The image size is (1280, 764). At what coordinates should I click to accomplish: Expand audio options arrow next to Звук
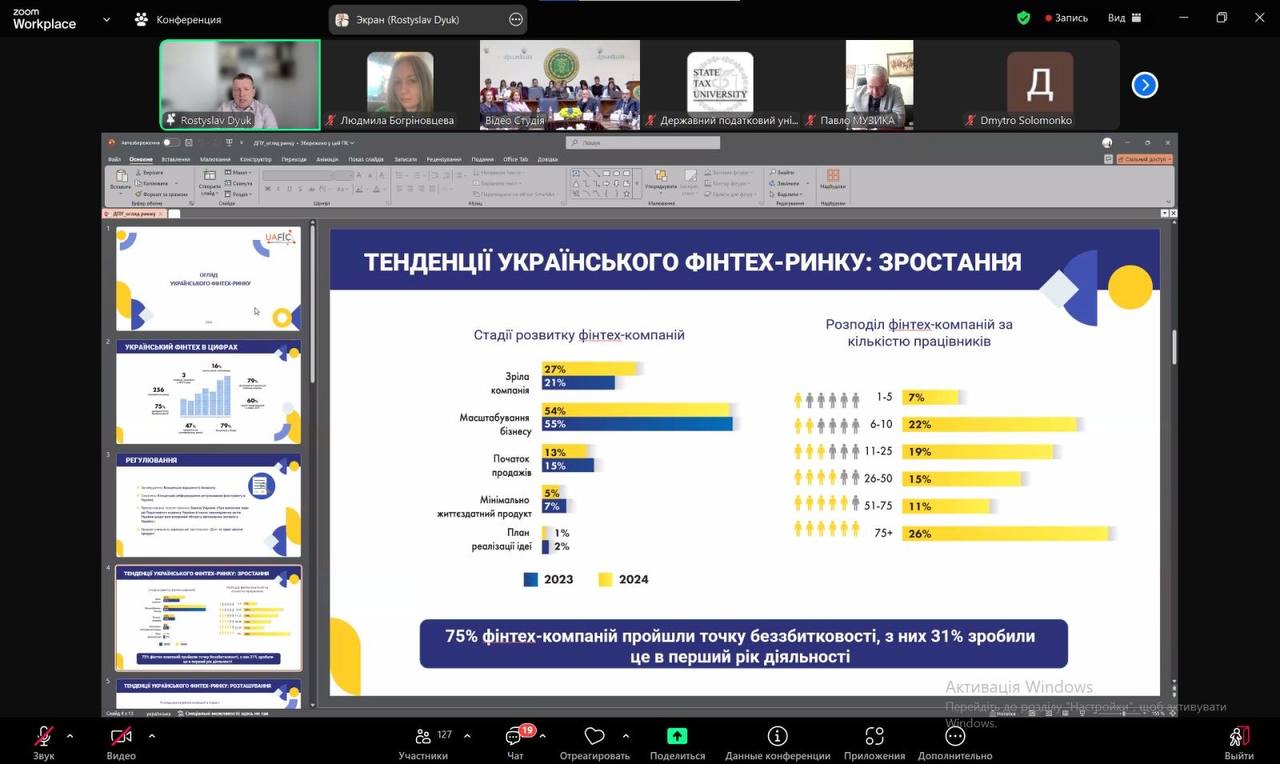pos(70,736)
